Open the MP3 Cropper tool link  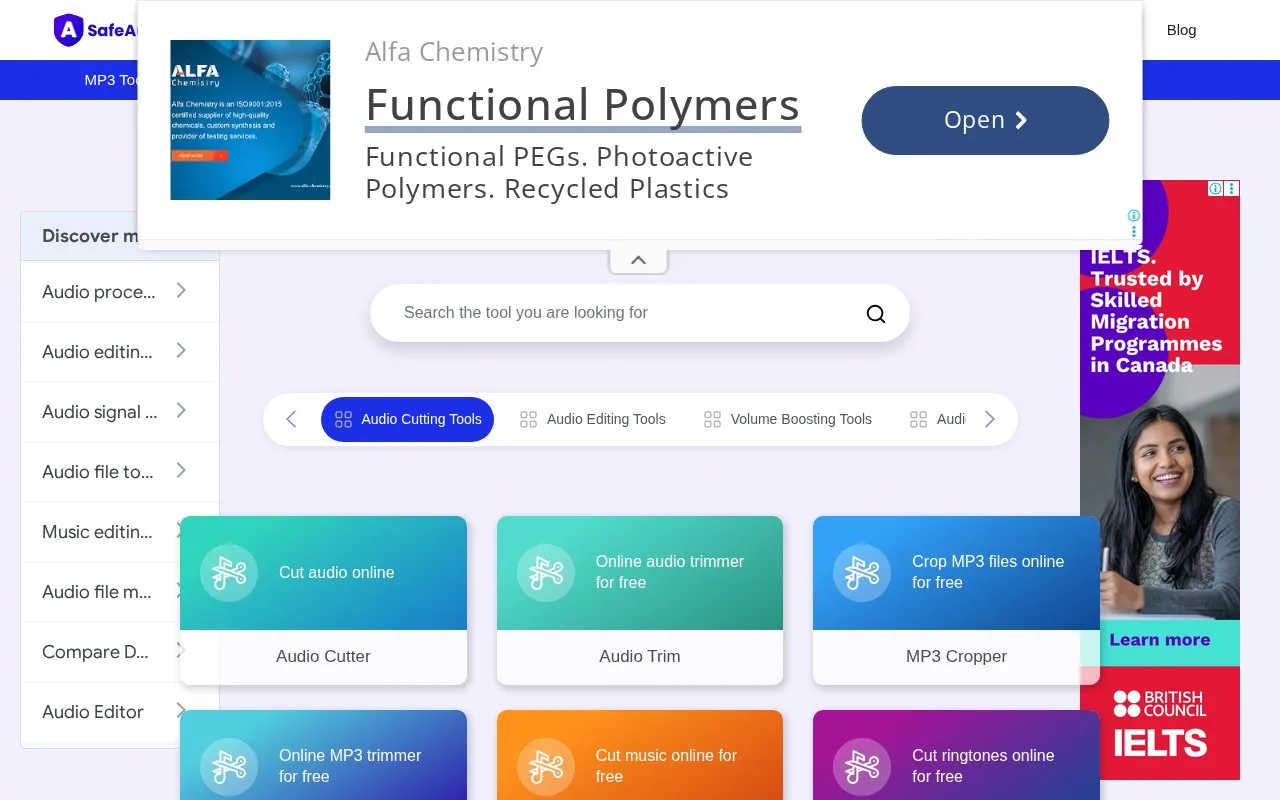956,657
